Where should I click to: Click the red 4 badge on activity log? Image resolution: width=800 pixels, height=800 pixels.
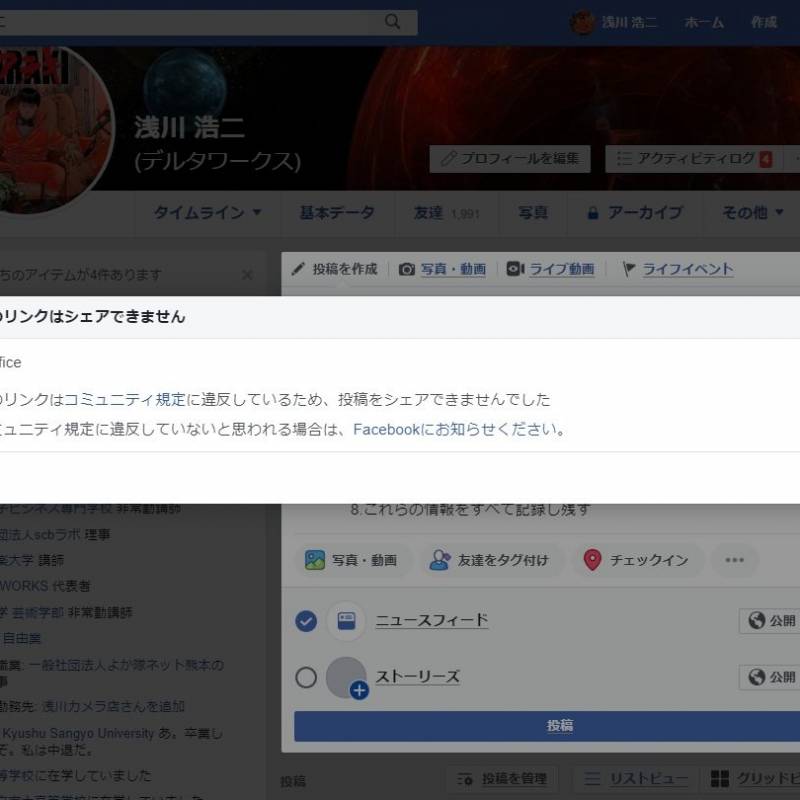point(765,159)
